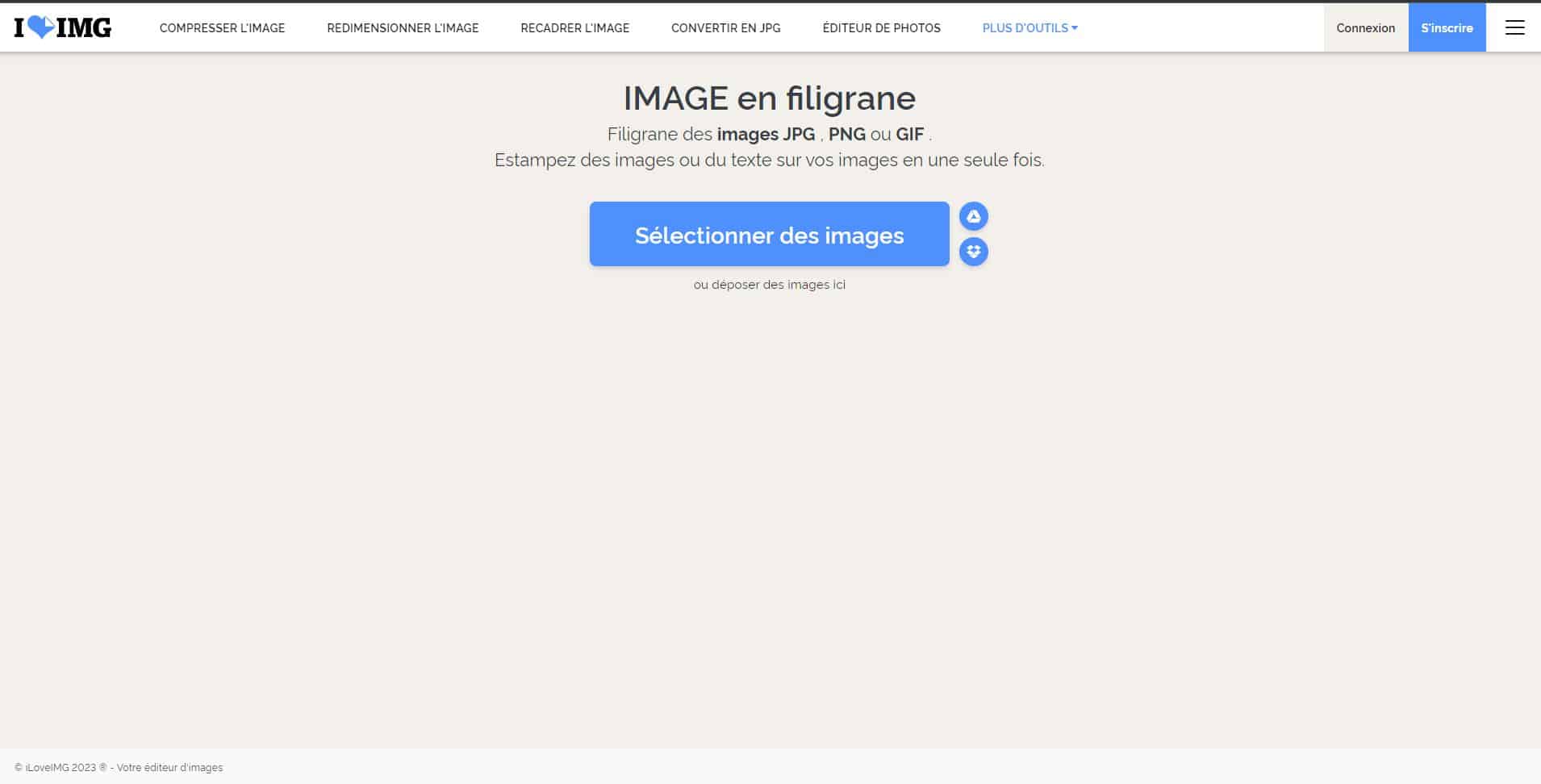The image size is (1541, 784).
Task: Open ÉDITEUR DE PHOTOS
Action: (x=881, y=27)
